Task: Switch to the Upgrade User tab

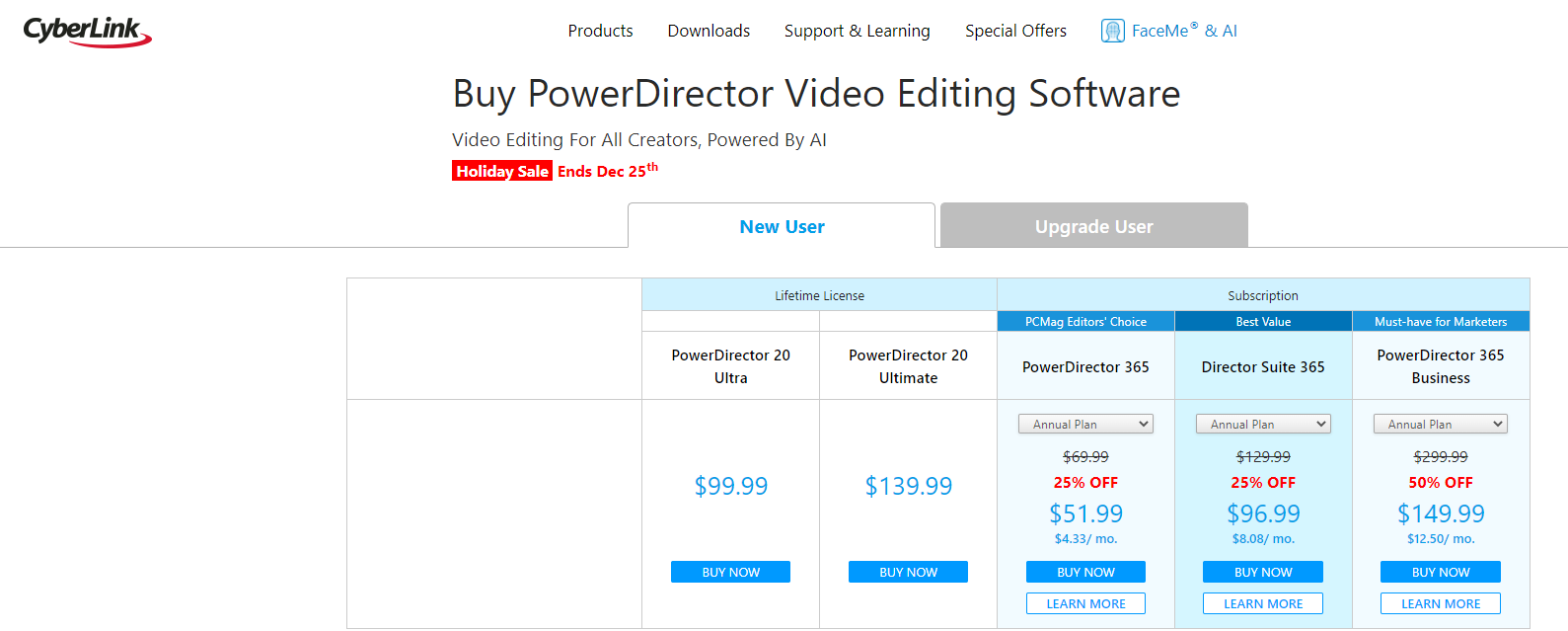Action: (x=1093, y=225)
